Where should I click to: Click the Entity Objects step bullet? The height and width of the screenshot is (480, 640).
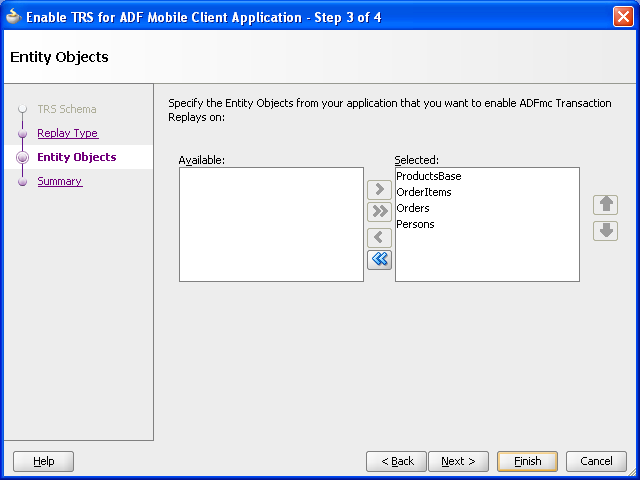tap(22, 158)
